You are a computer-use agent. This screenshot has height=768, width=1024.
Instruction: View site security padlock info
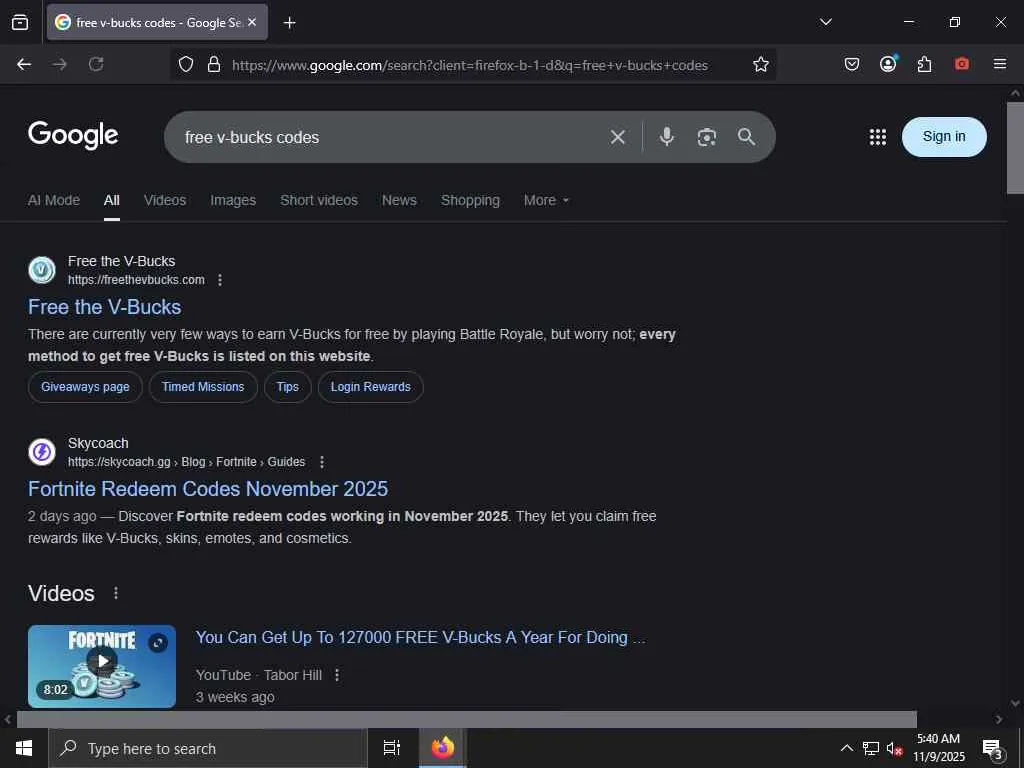pyautogui.click(x=214, y=65)
